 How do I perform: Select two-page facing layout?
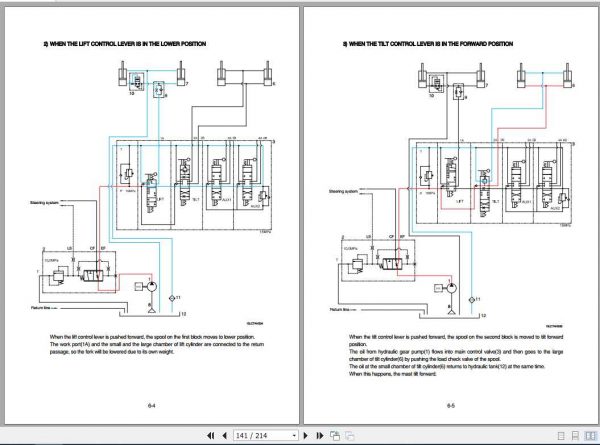[x=590, y=436]
